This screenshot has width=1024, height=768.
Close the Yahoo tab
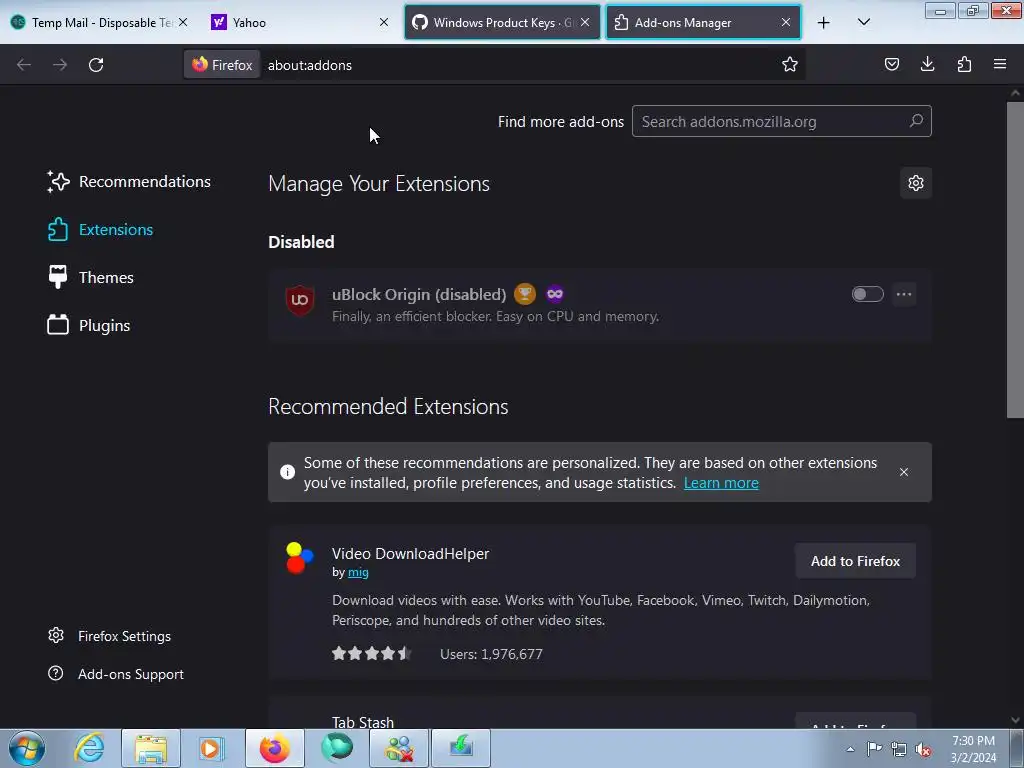[x=384, y=22]
